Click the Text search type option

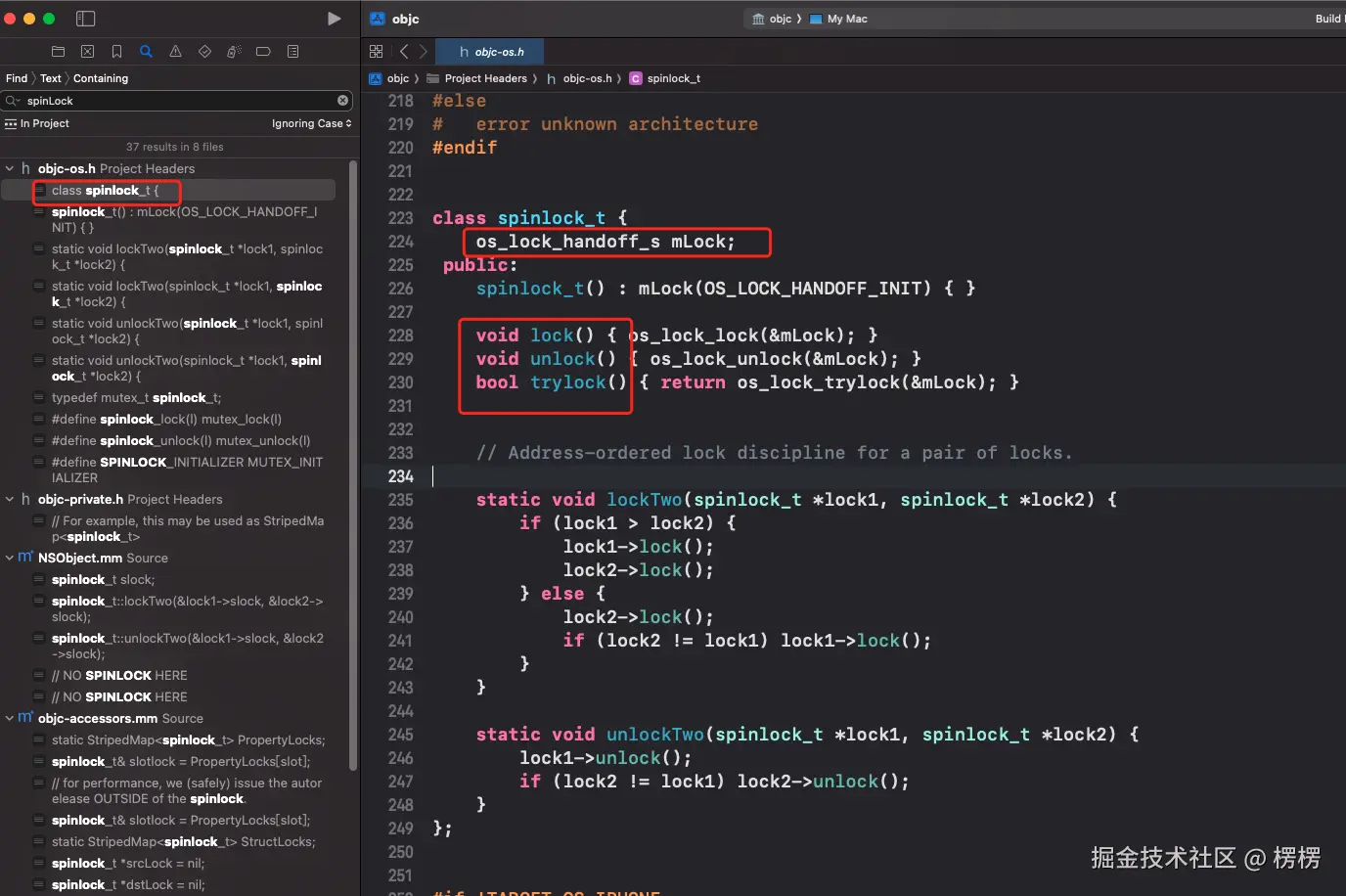51,78
